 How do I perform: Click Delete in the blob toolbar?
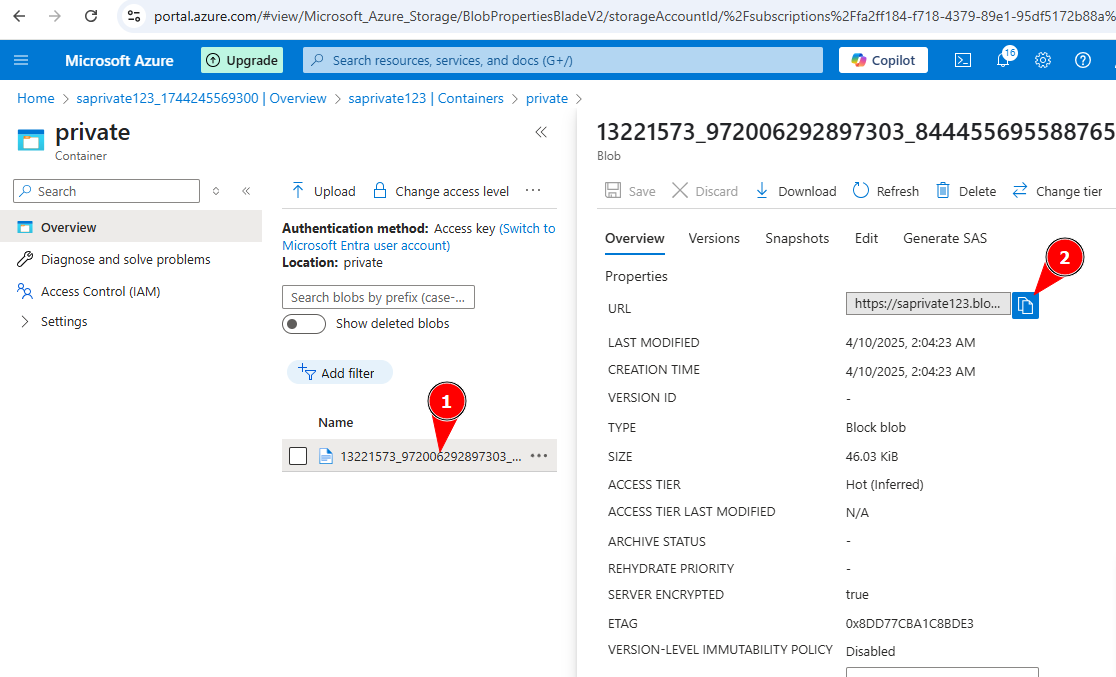click(966, 191)
